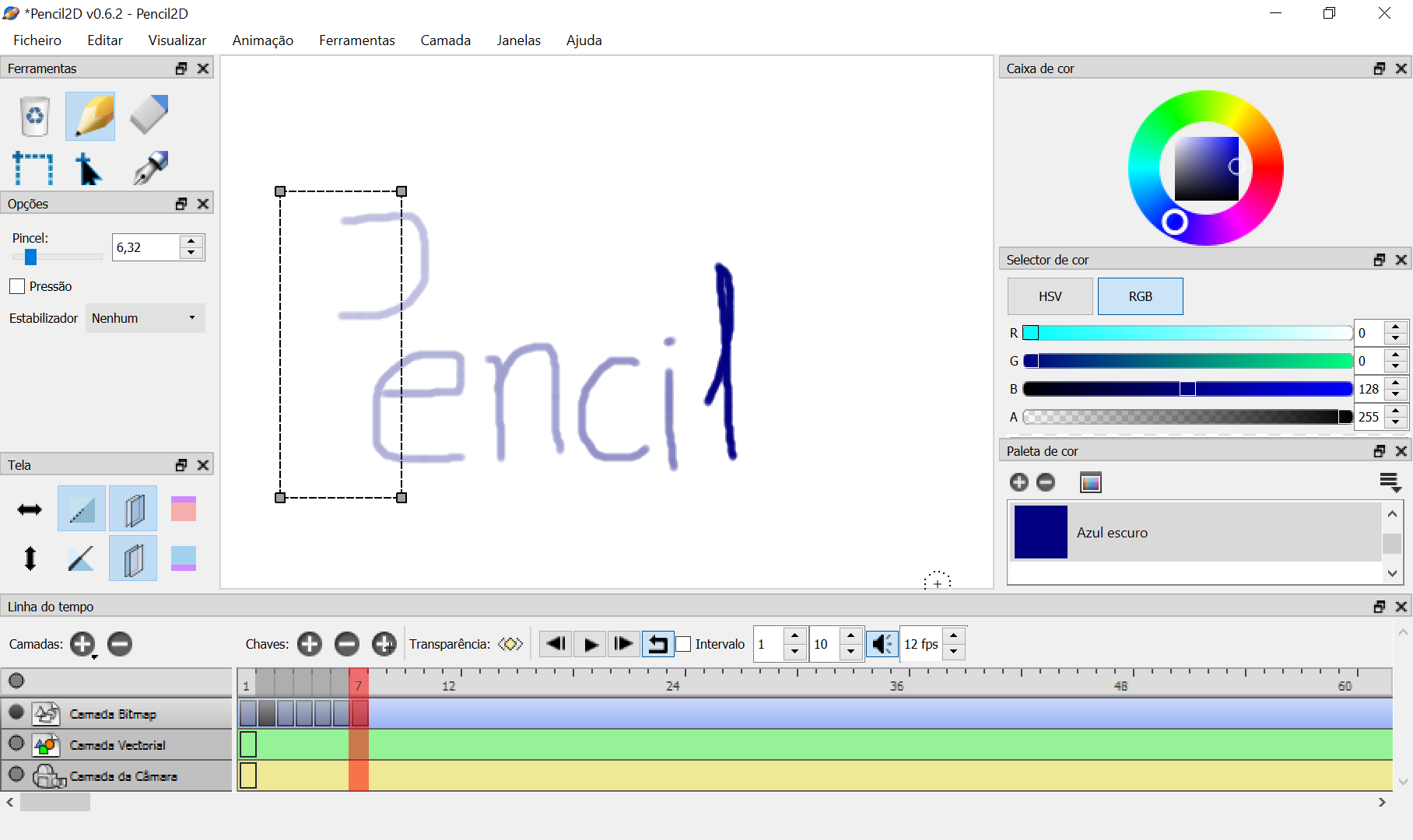Remove the layer with Camadas minus

120,644
